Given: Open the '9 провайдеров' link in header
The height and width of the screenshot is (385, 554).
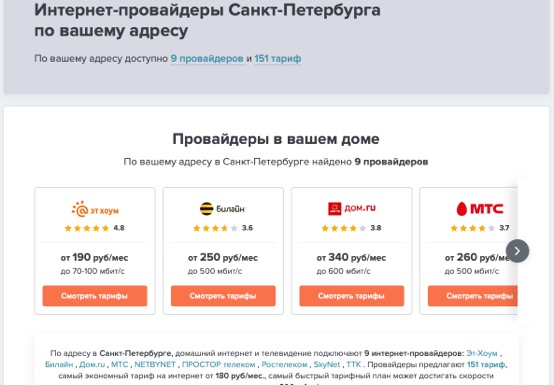Looking at the screenshot, I should tap(207, 58).
